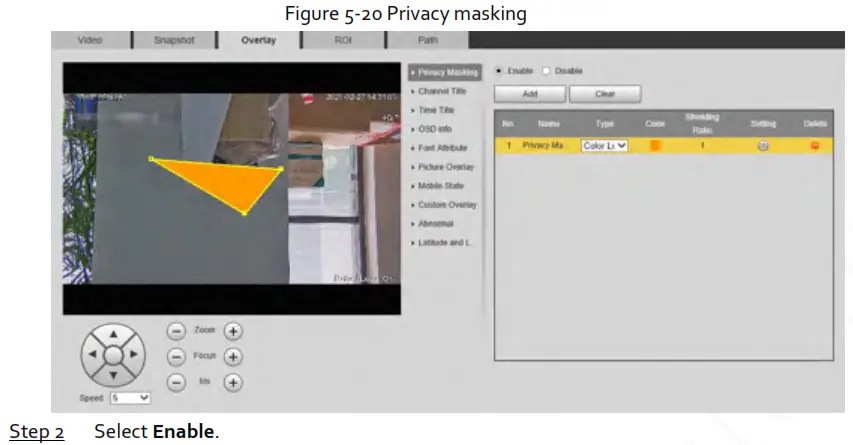Pan camera right with PTZ arrow

tap(134, 355)
